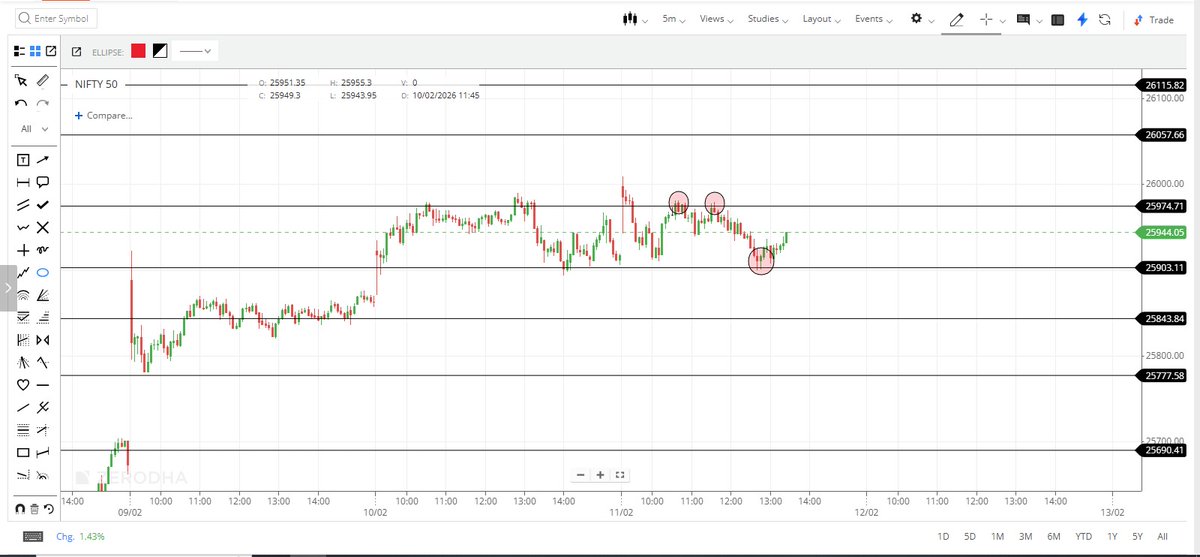Switch drawing palette to grid view
Screen dimensions: 1200x557
pos(36,50)
